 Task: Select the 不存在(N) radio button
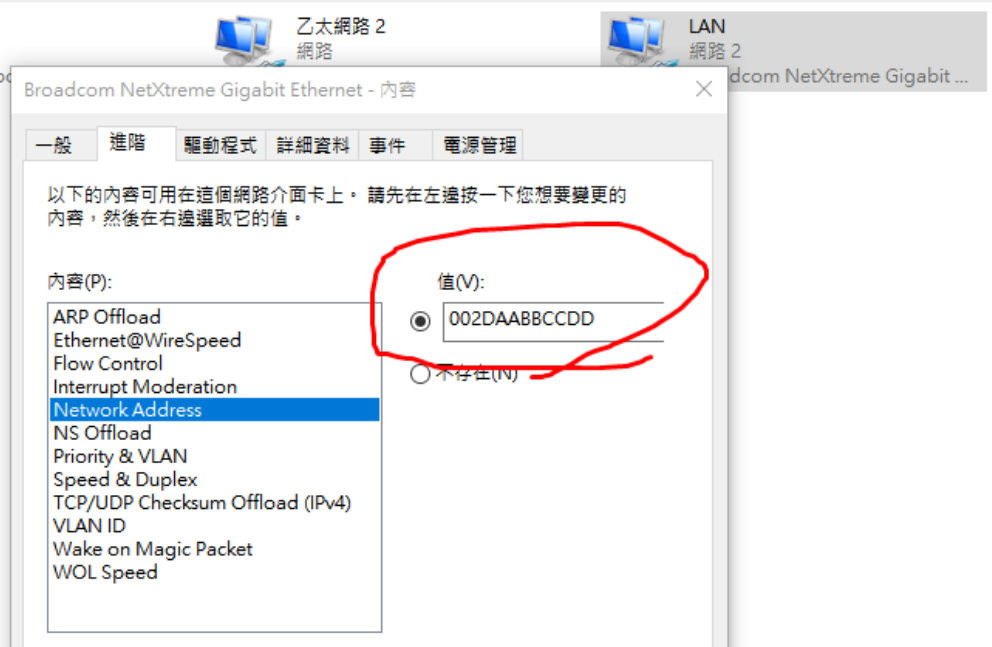pyautogui.click(x=420, y=374)
